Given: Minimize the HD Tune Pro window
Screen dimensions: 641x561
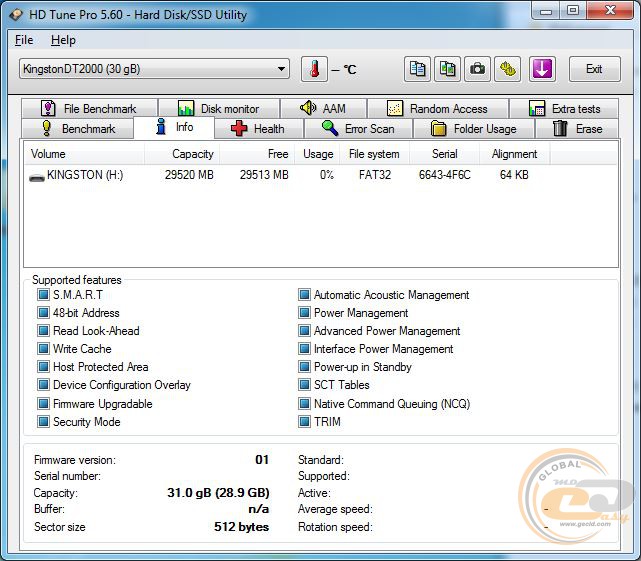Looking at the screenshot, I should tap(546, 10).
